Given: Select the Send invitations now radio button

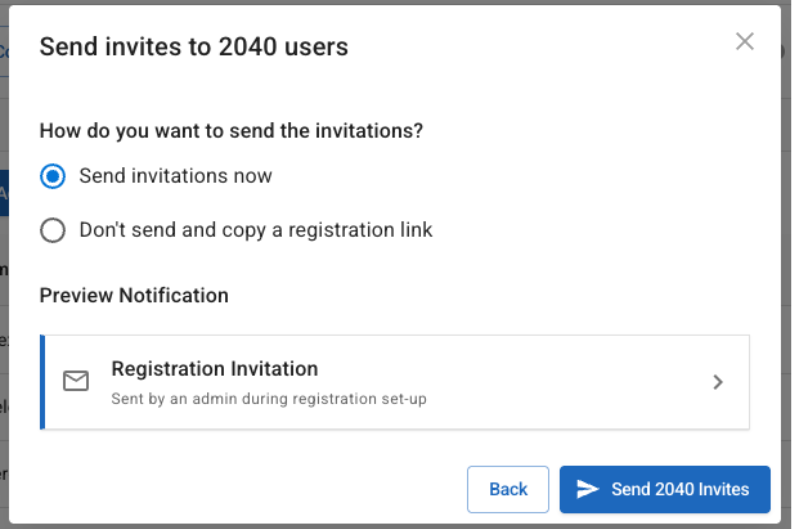Looking at the screenshot, I should coord(53,176).
